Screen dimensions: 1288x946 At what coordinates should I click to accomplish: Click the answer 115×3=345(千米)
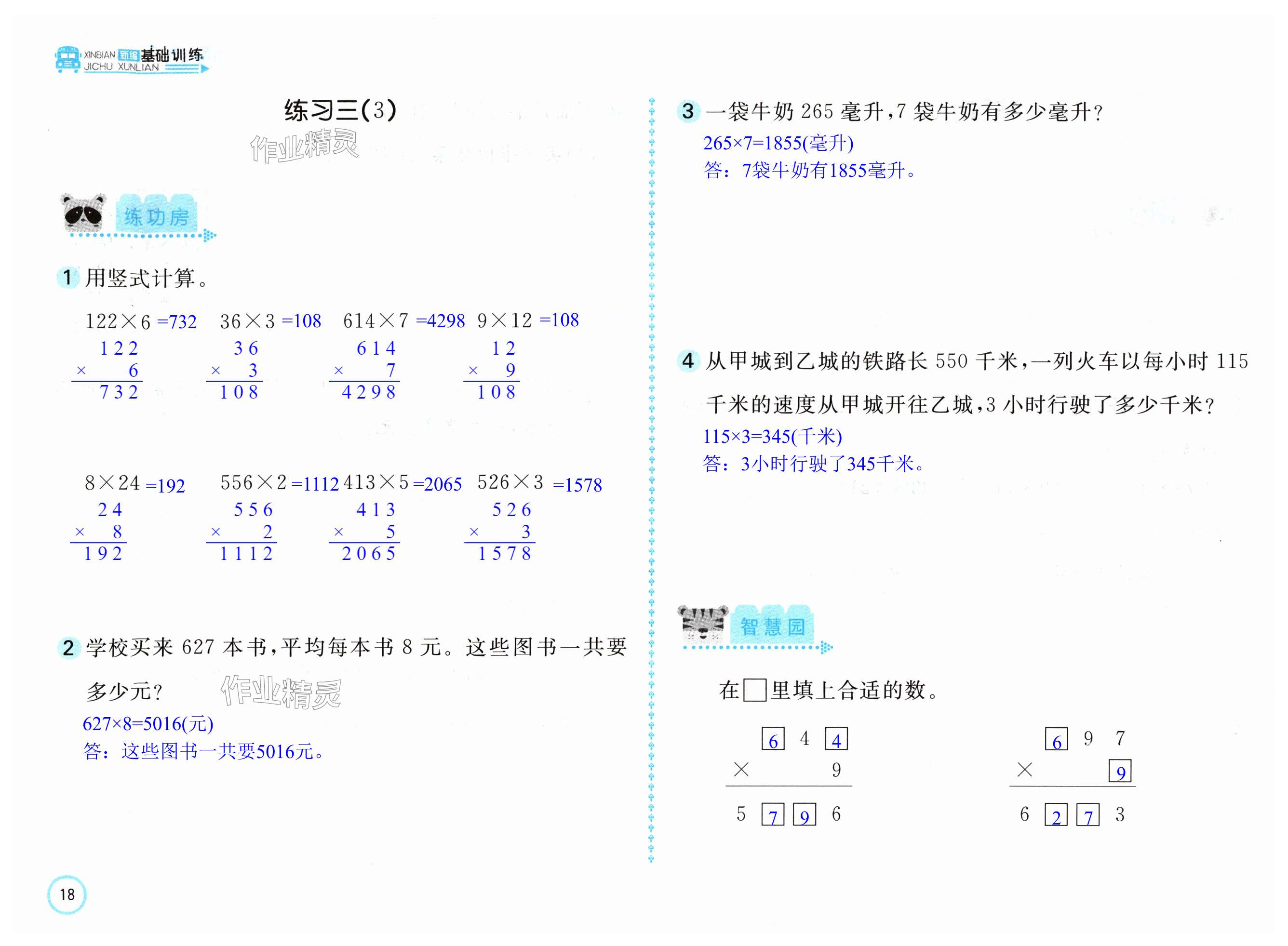pyautogui.click(x=772, y=436)
